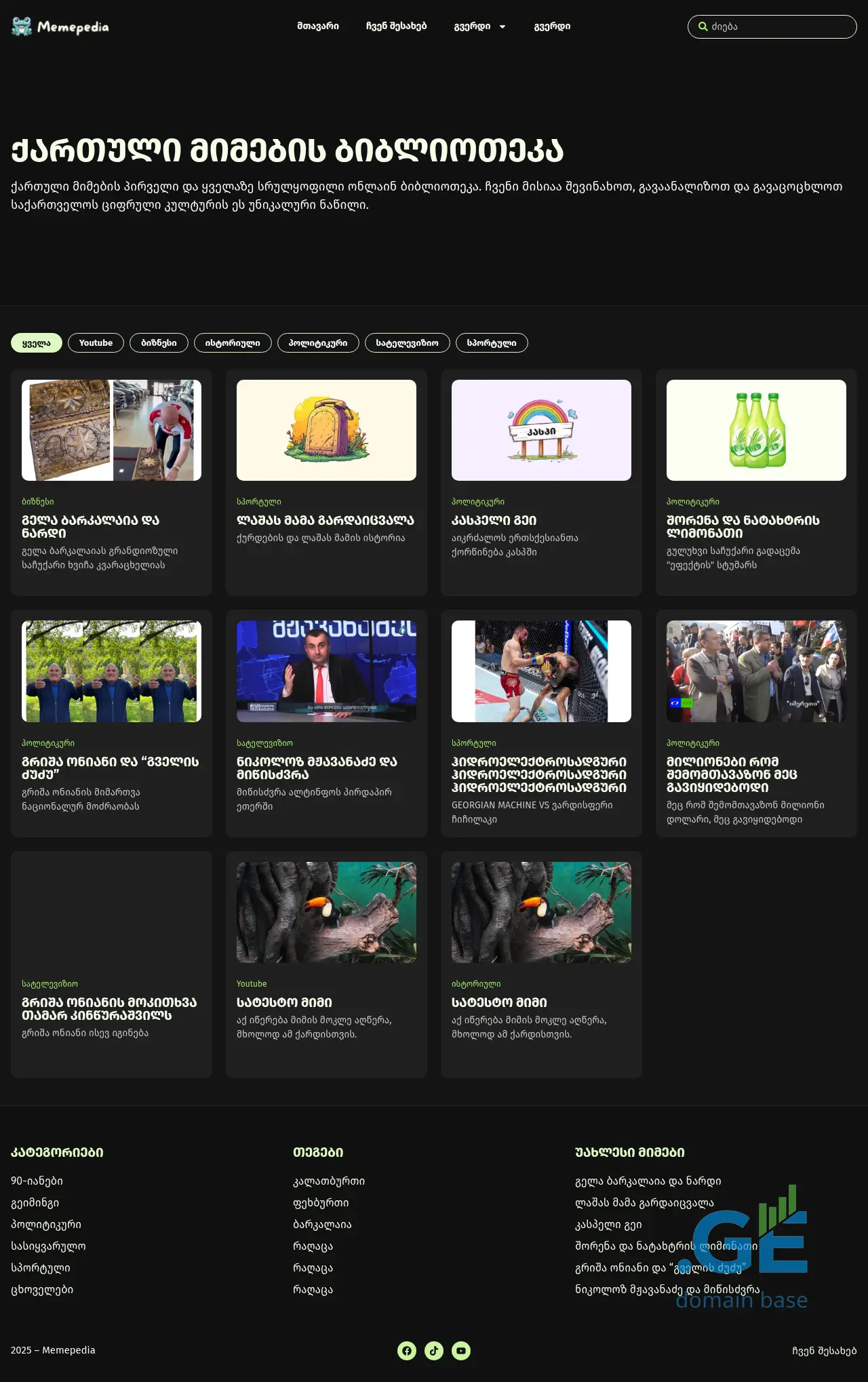Select the ყველა filter pill

[x=37, y=343]
